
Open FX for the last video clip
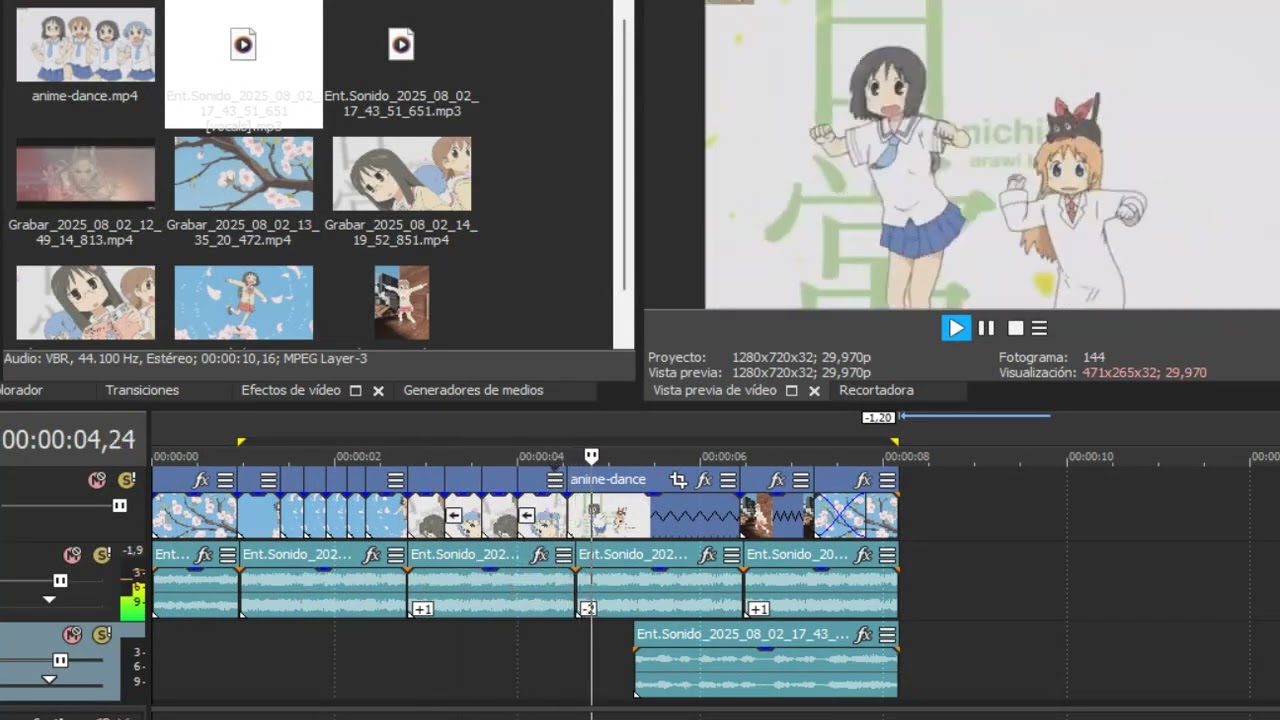[863, 480]
